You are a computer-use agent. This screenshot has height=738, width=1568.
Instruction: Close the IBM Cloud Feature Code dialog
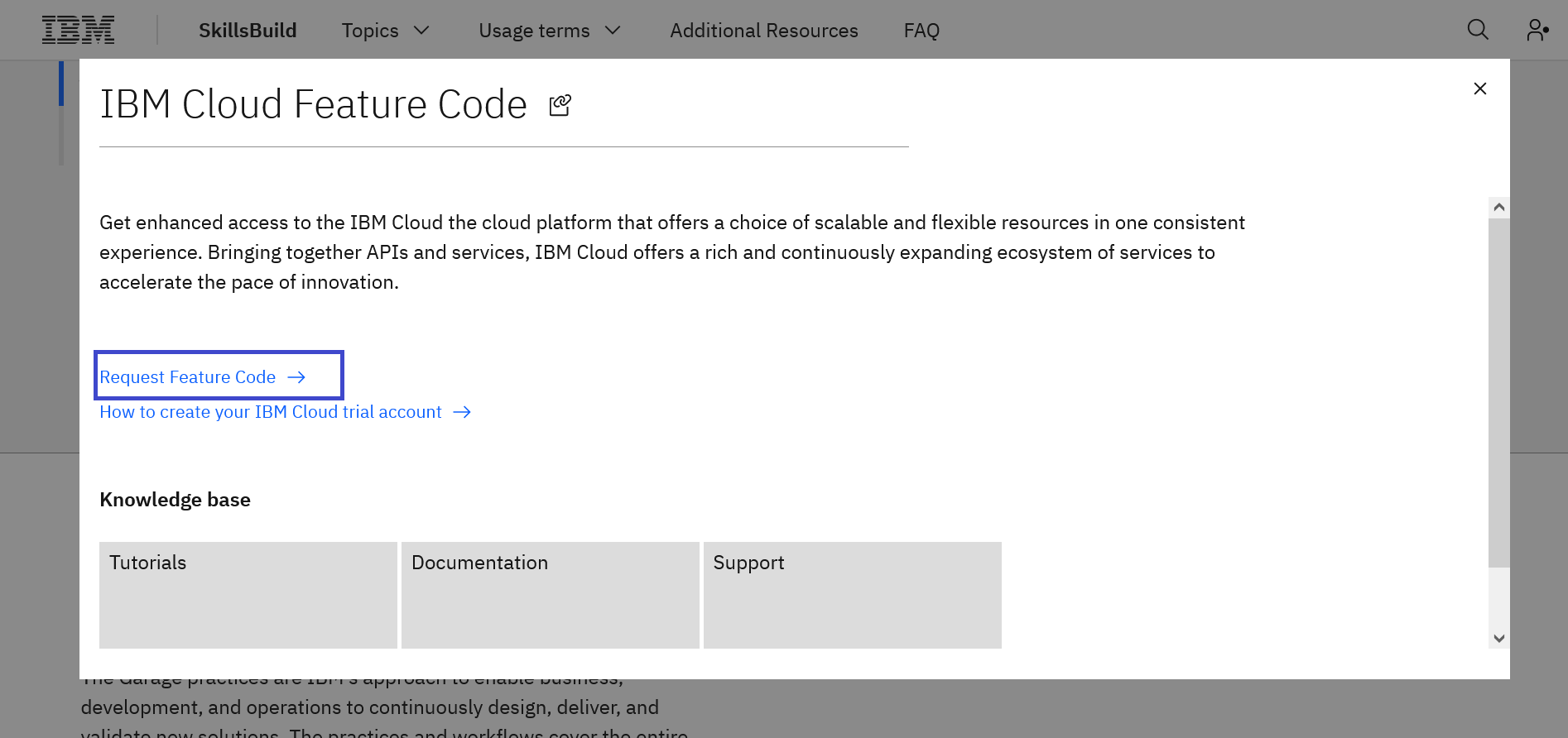pos(1480,89)
